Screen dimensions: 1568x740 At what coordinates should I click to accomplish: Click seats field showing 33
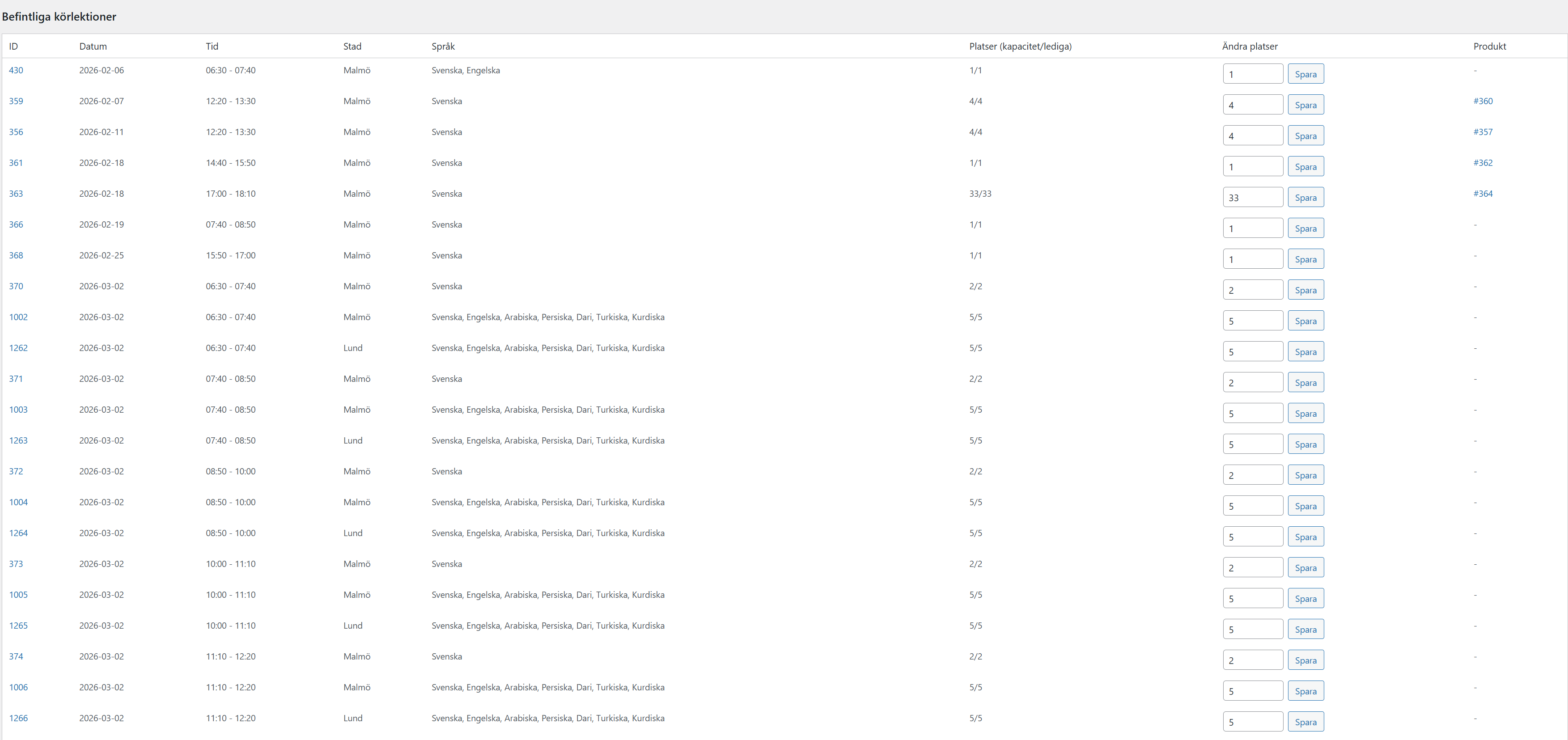[x=1252, y=197]
